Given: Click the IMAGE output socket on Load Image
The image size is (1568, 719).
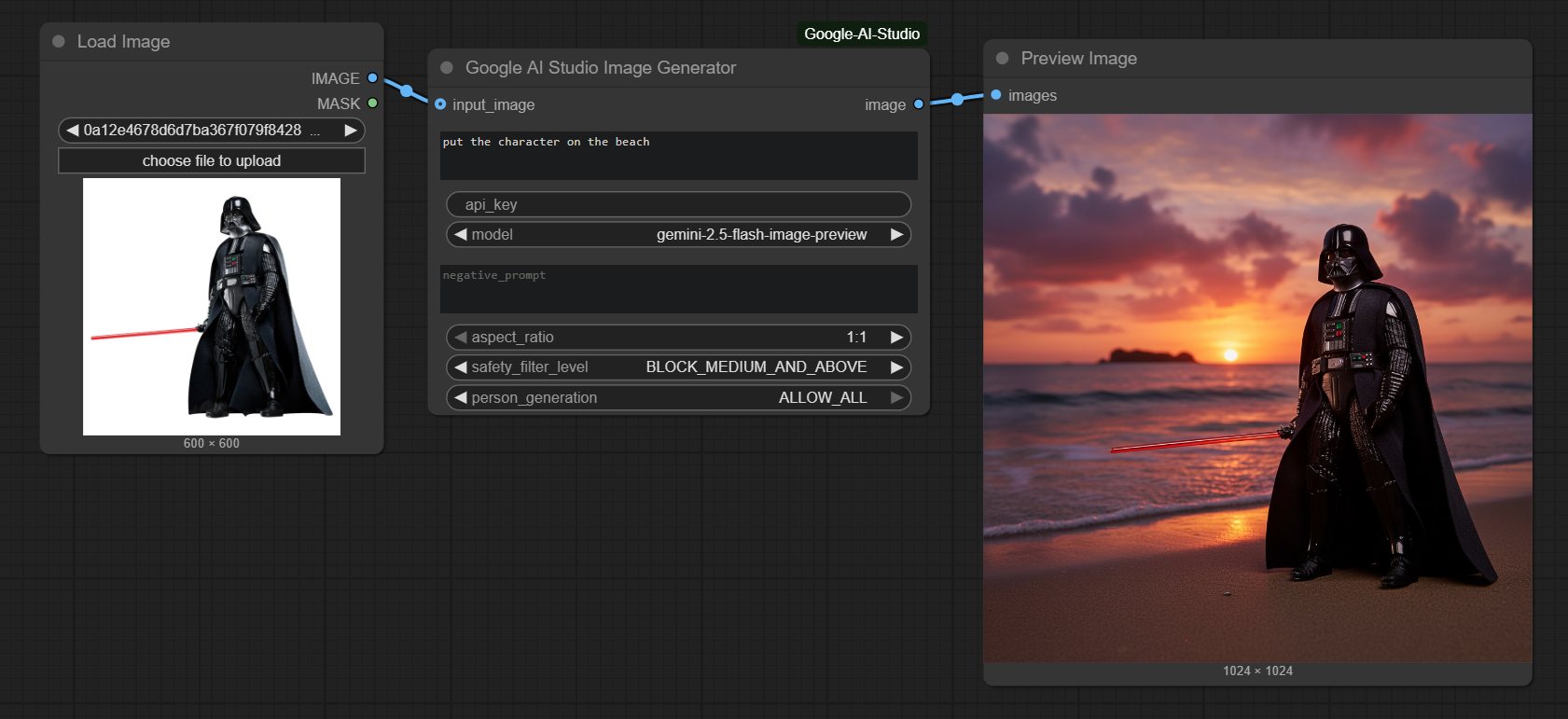Looking at the screenshot, I should point(372,78).
